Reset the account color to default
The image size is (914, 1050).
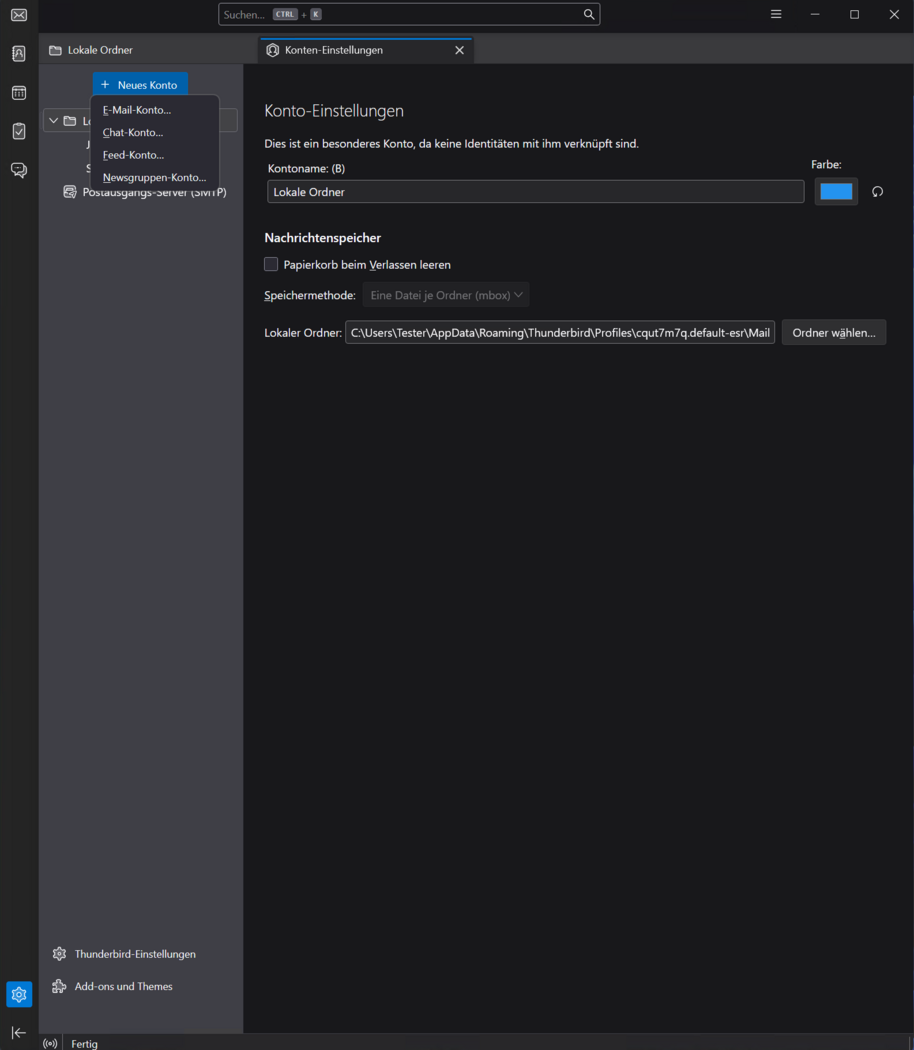[x=877, y=192]
